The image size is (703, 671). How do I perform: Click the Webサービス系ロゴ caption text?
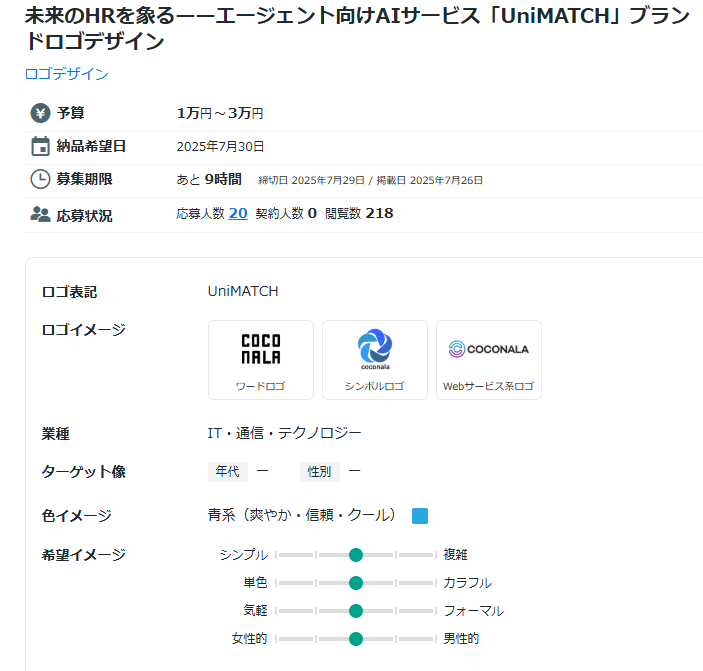coord(489,386)
